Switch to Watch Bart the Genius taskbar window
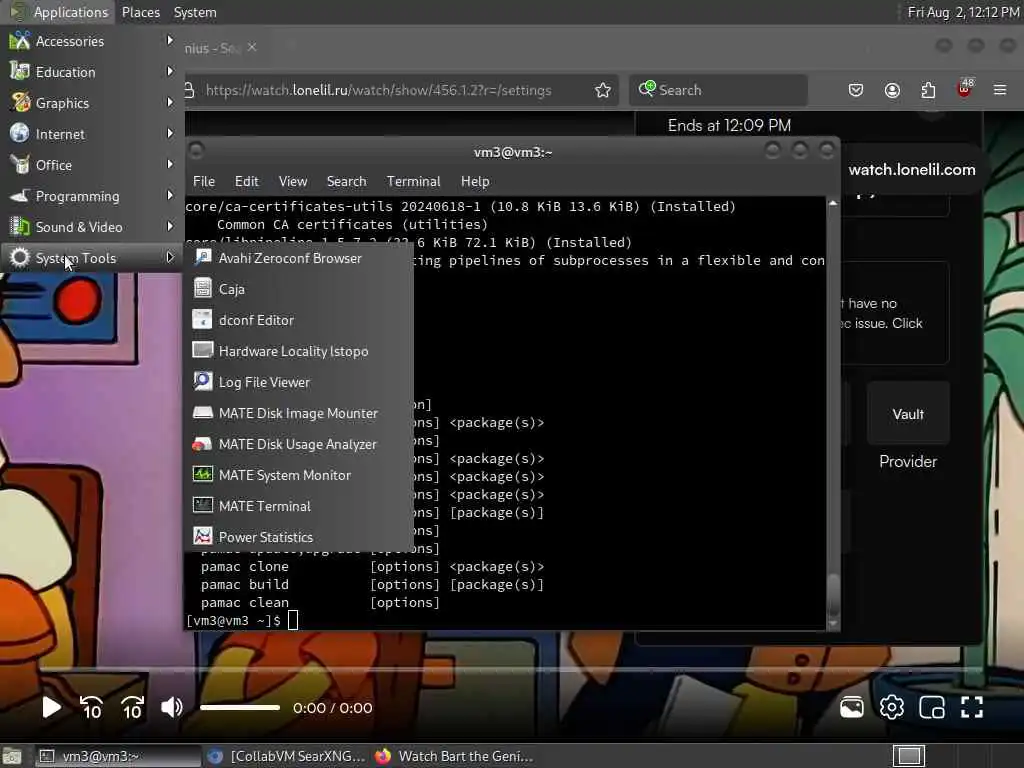The image size is (1024, 768). pos(454,756)
